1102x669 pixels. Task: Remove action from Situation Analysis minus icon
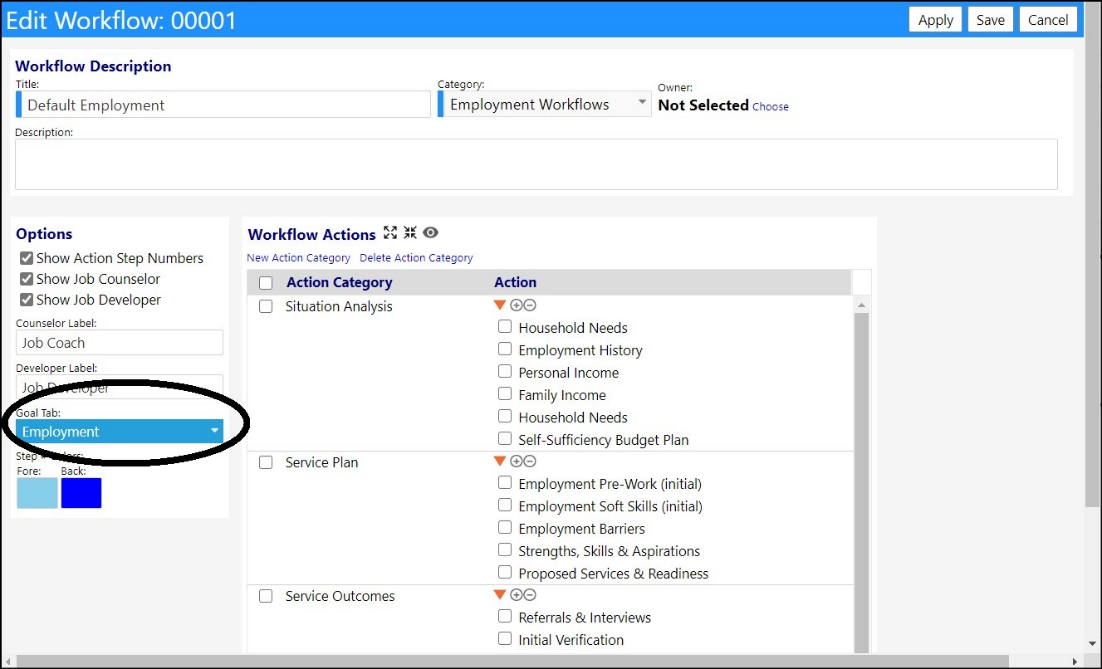[x=530, y=306]
